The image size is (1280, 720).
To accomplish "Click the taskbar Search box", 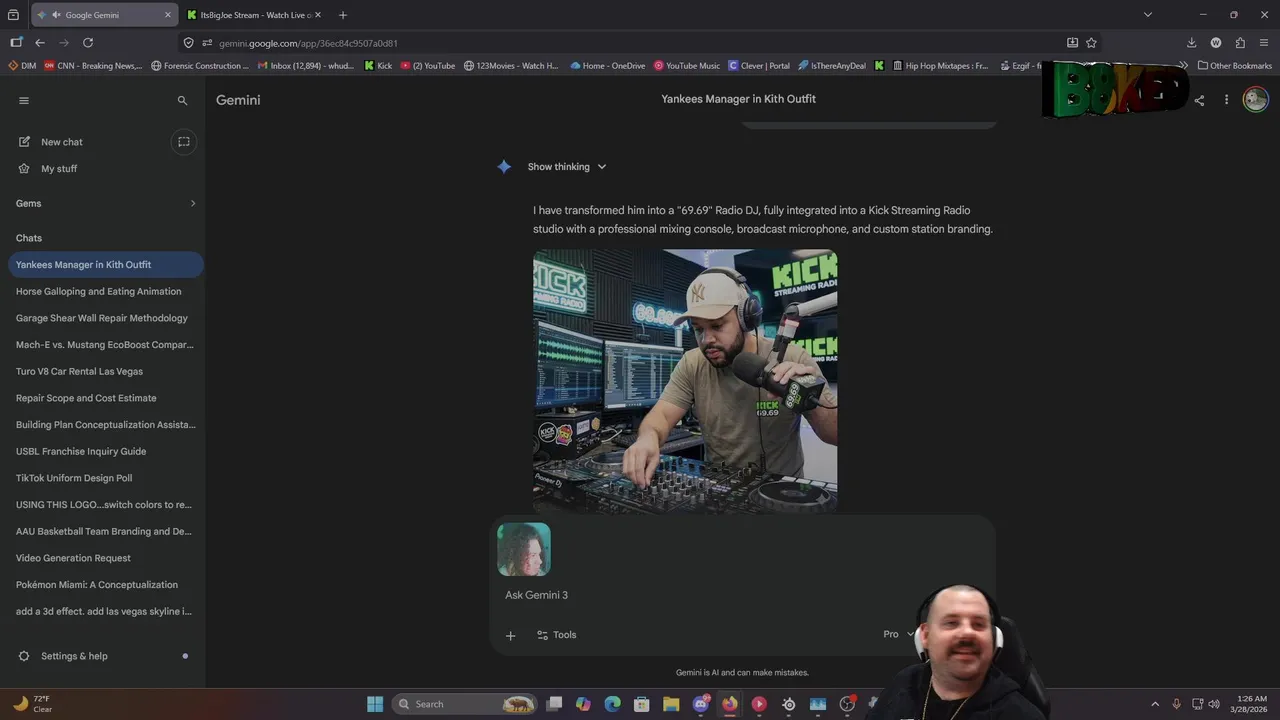I will [463, 704].
